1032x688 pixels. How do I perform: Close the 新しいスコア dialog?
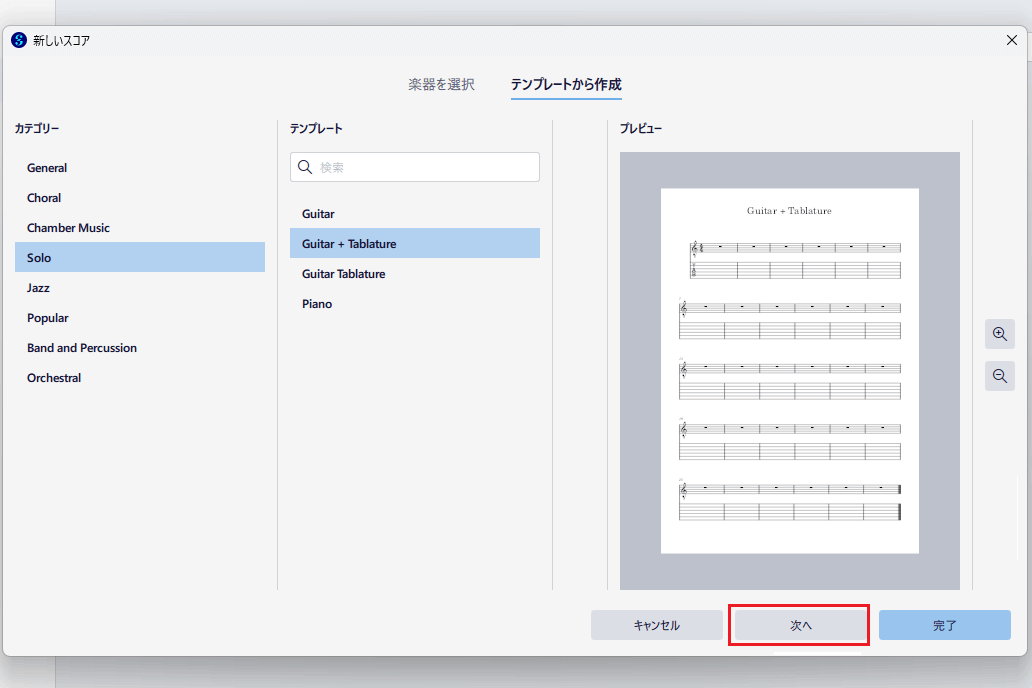point(1011,40)
